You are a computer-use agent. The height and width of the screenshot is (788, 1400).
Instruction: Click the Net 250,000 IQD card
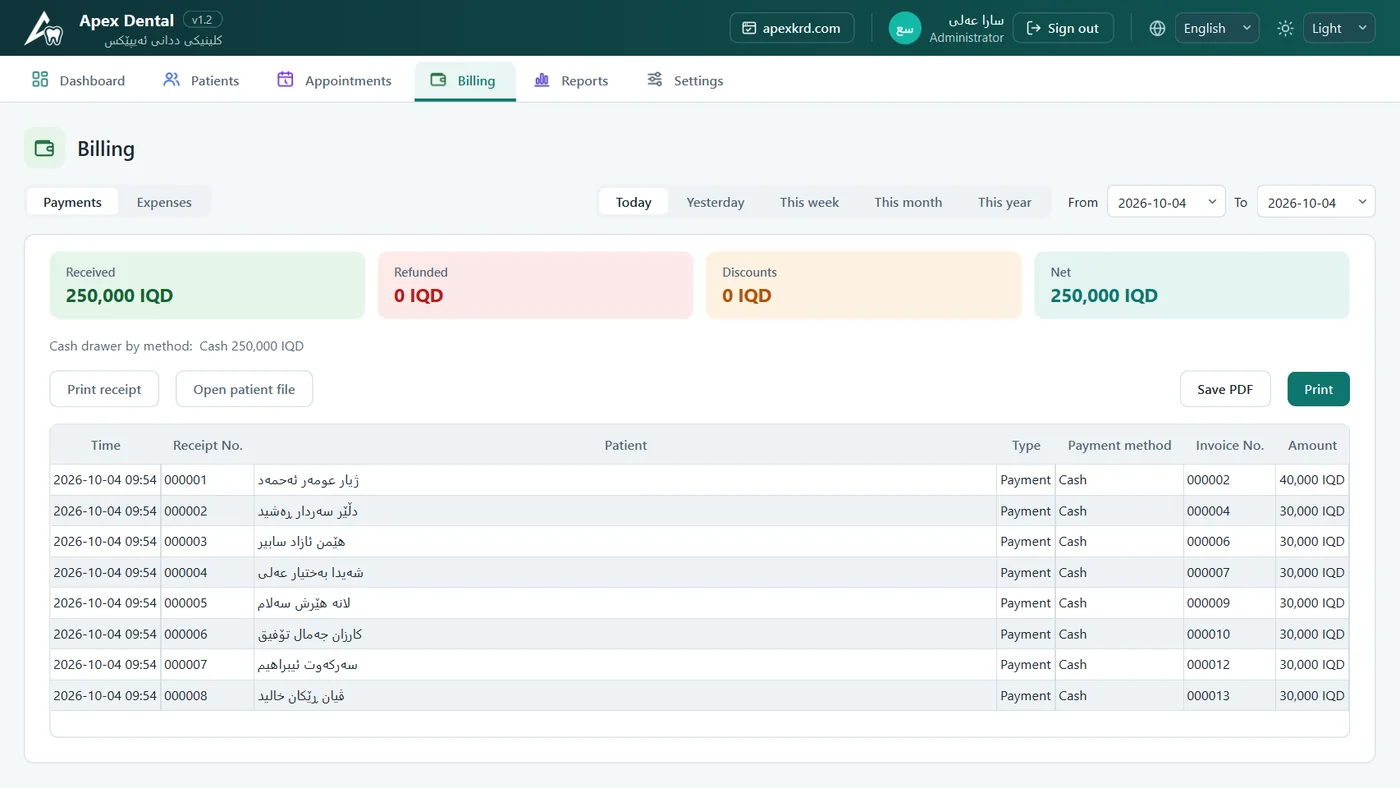coord(1192,285)
